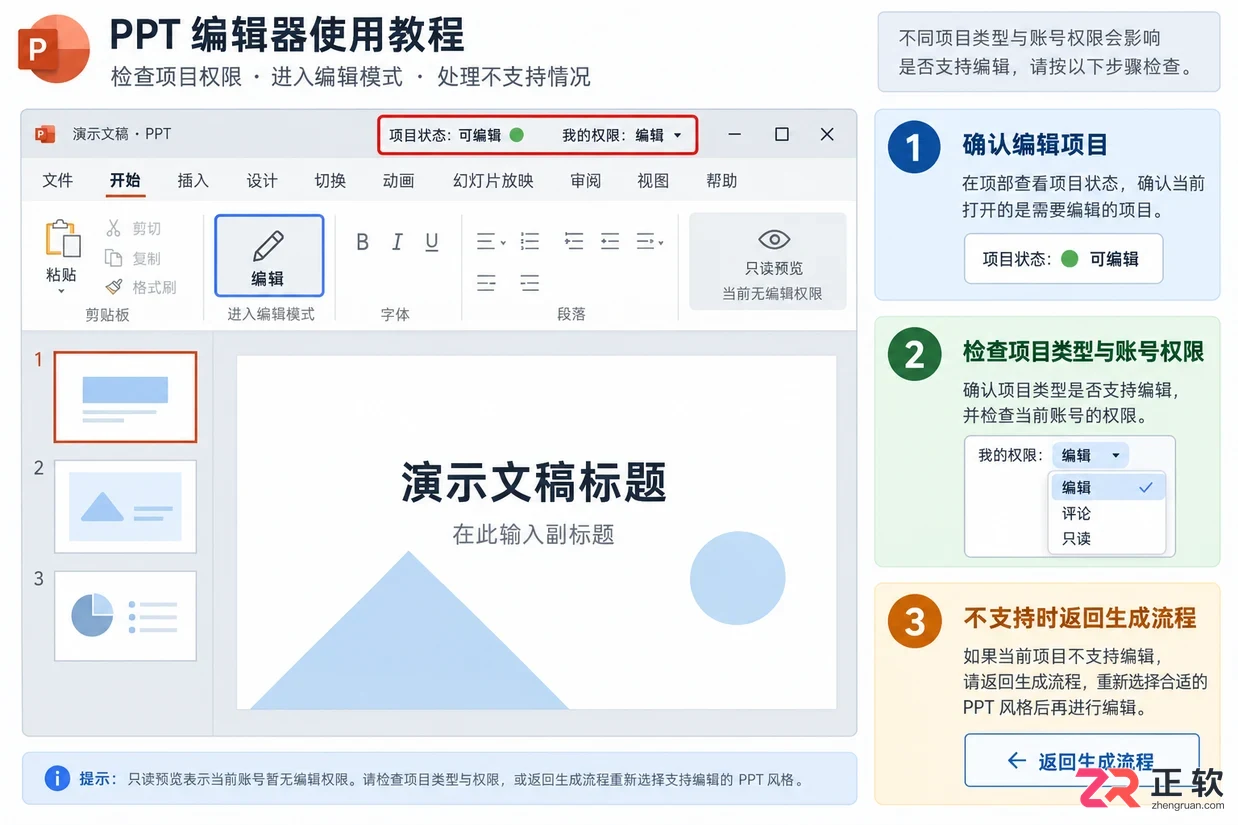This screenshot has height=825, width=1238.
Task: Click the 剪切 scissors icon
Action: [x=113, y=229]
